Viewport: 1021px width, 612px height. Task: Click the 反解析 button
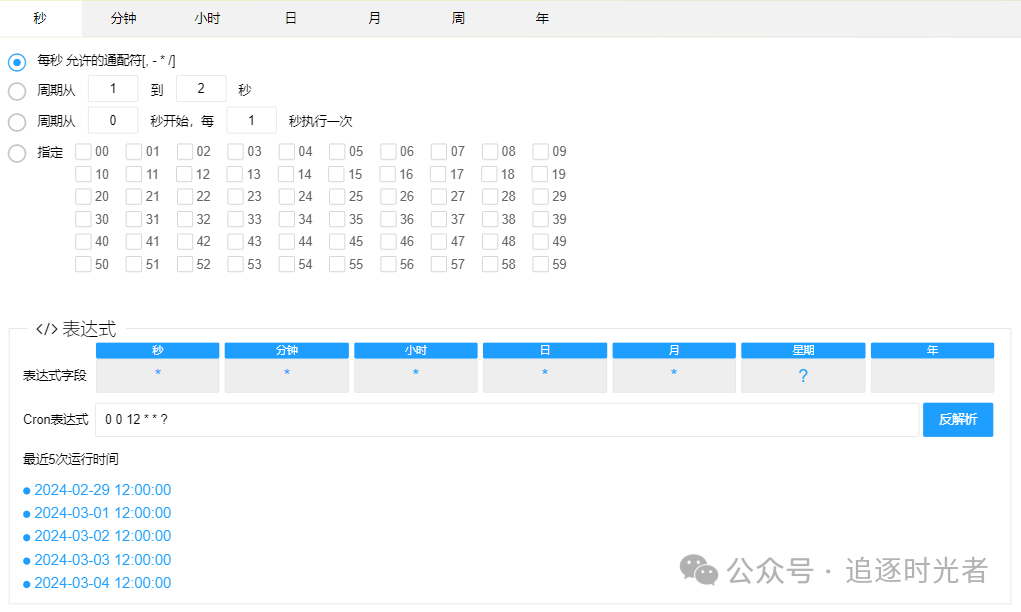957,419
